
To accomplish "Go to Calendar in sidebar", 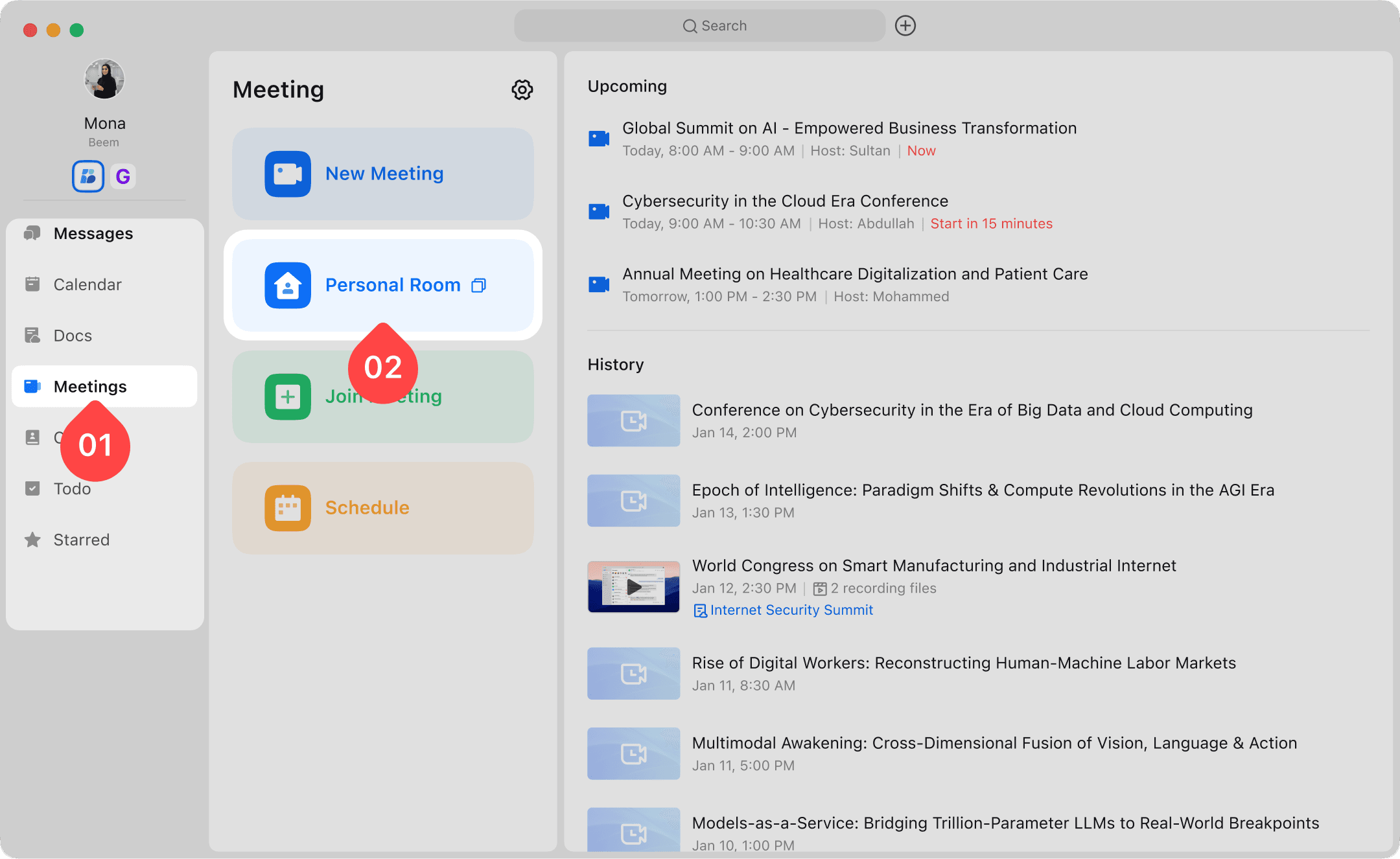I will (87, 284).
